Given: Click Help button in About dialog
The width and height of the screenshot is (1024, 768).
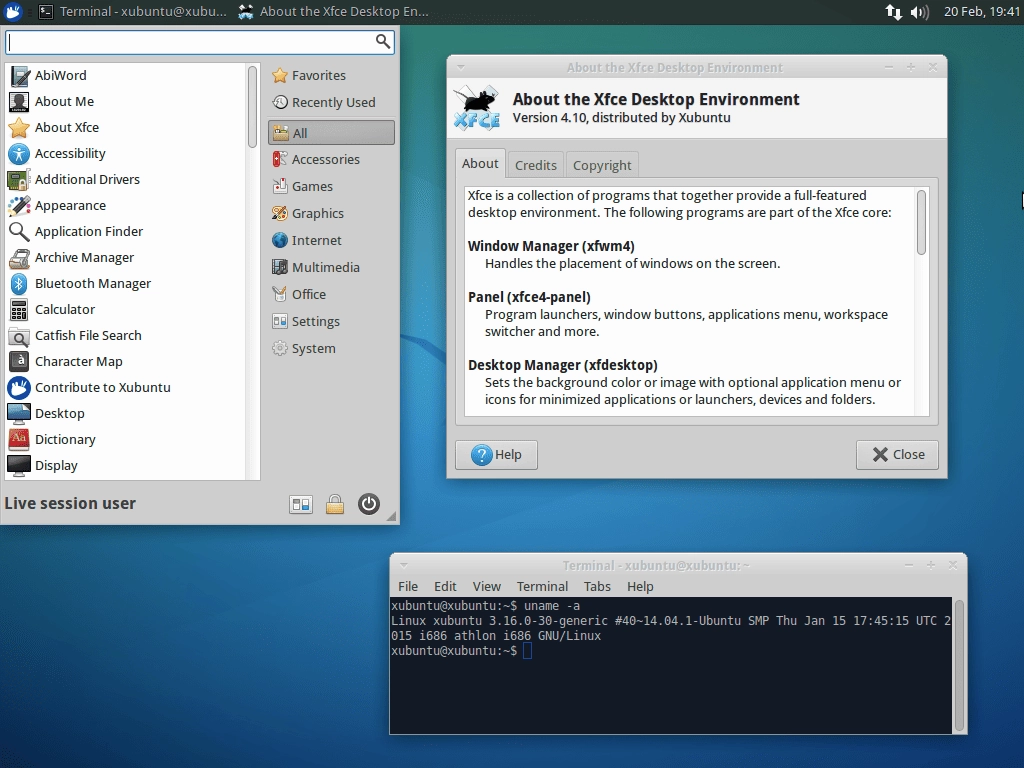Looking at the screenshot, I should click(496, 455).
